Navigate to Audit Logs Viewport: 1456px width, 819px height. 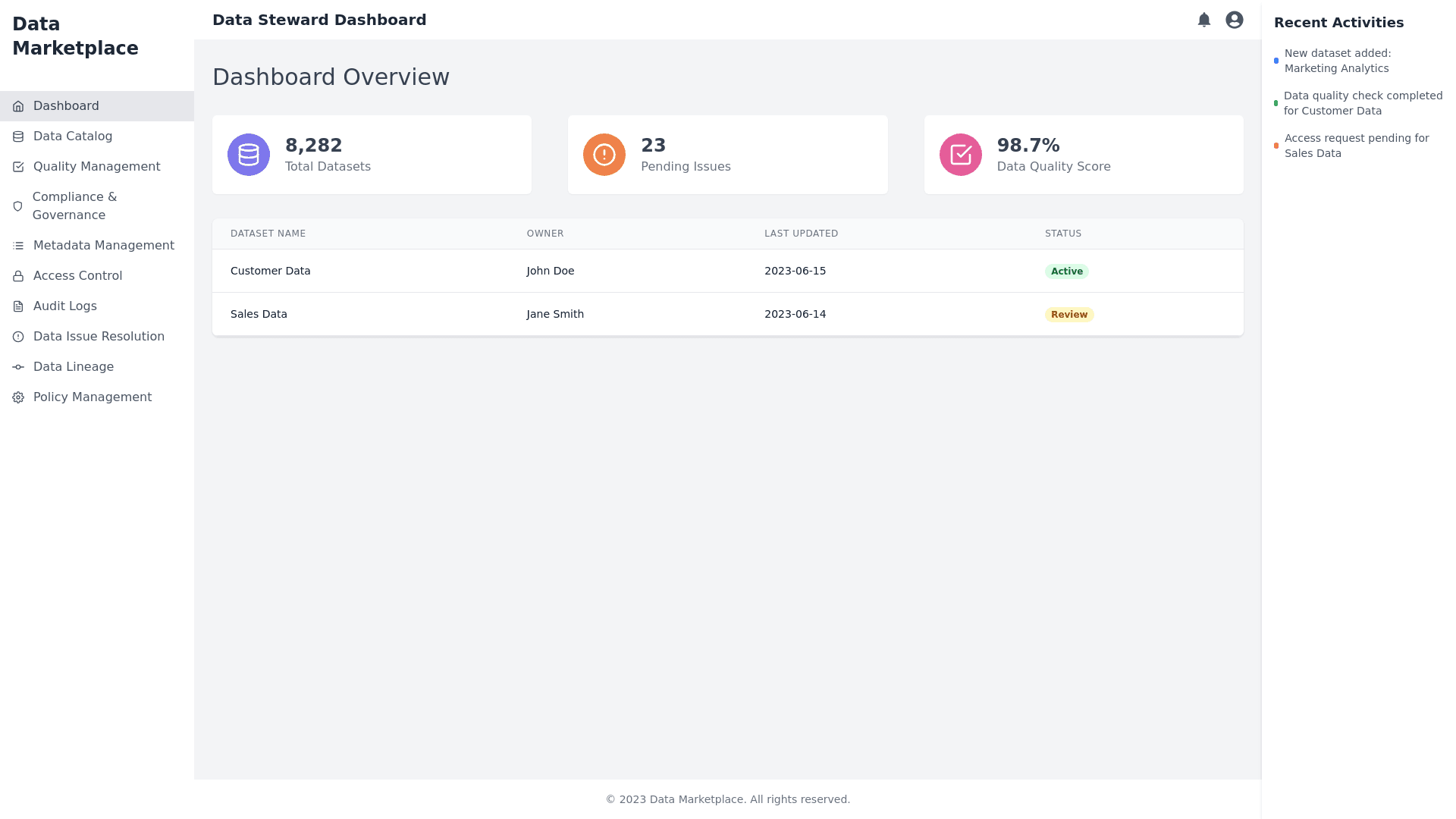[65, 306]
